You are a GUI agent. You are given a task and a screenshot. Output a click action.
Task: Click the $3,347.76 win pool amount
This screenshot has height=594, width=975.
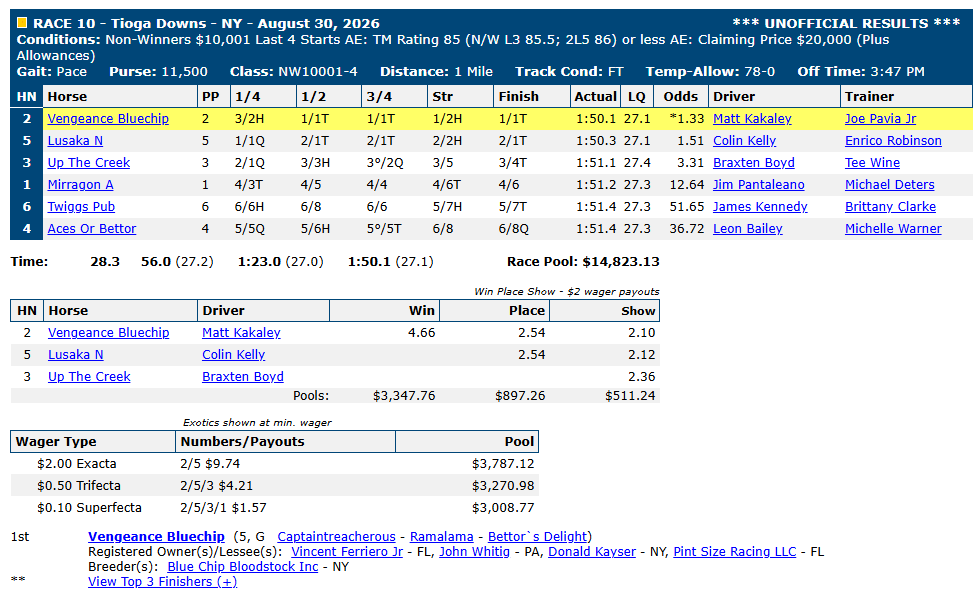click(x=404, y=396)
